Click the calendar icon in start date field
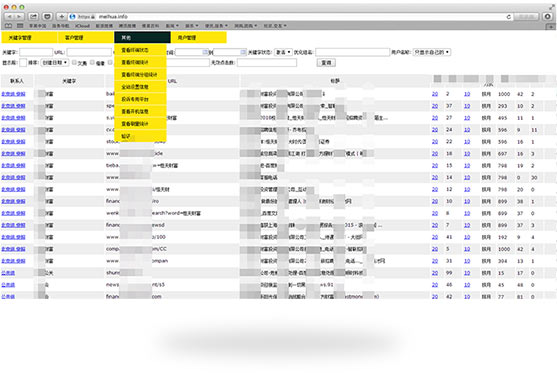 205,52
